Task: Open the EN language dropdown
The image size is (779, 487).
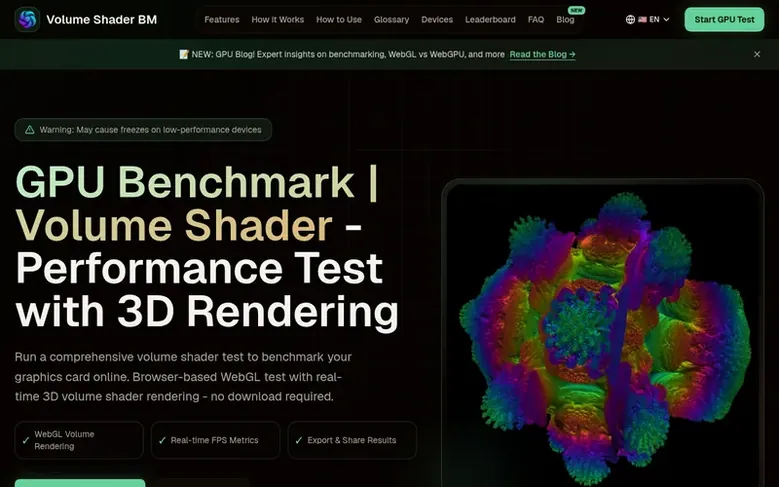Action: pos(648,19)
